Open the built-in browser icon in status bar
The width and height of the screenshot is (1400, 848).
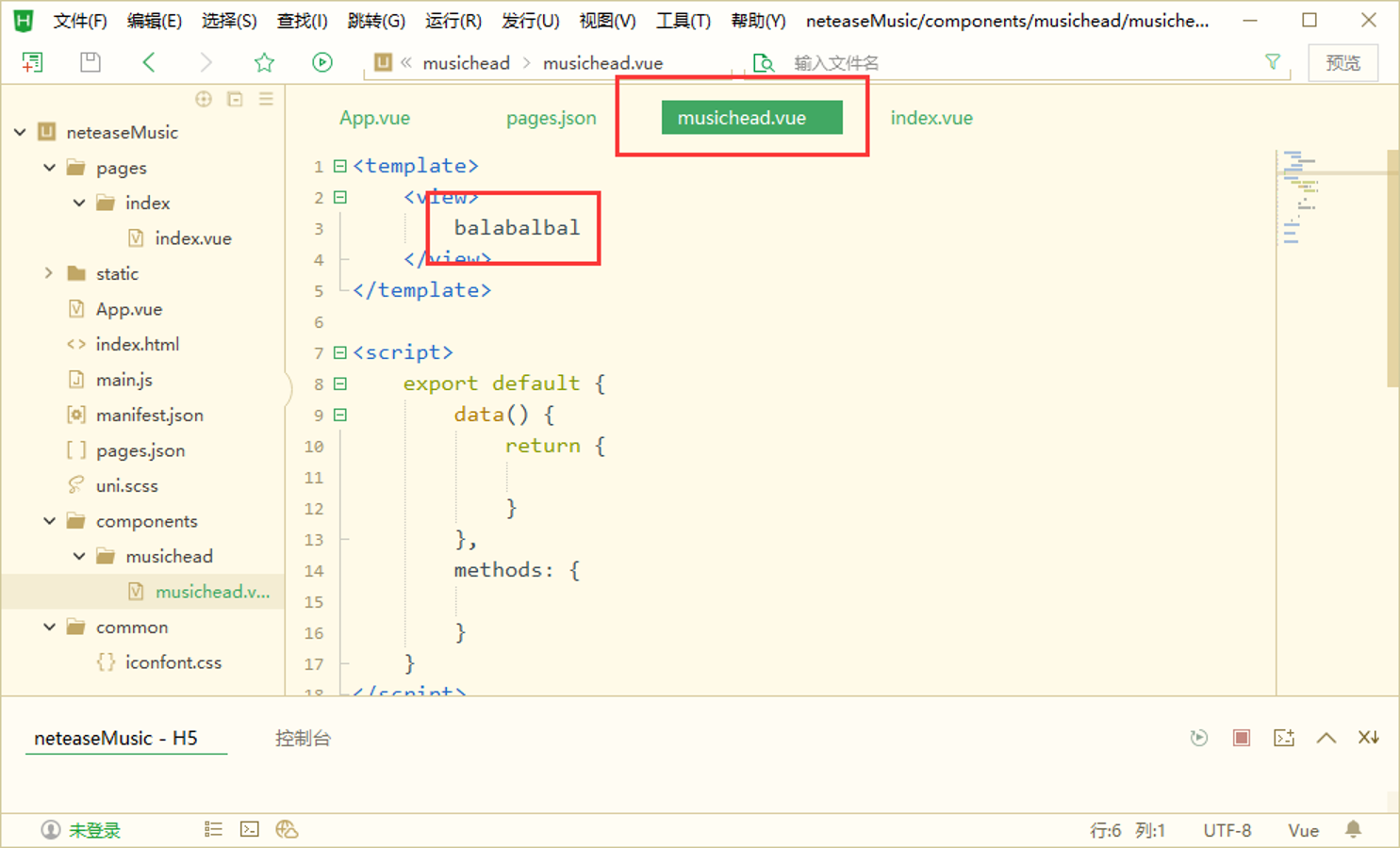click(x=287, y=829)
